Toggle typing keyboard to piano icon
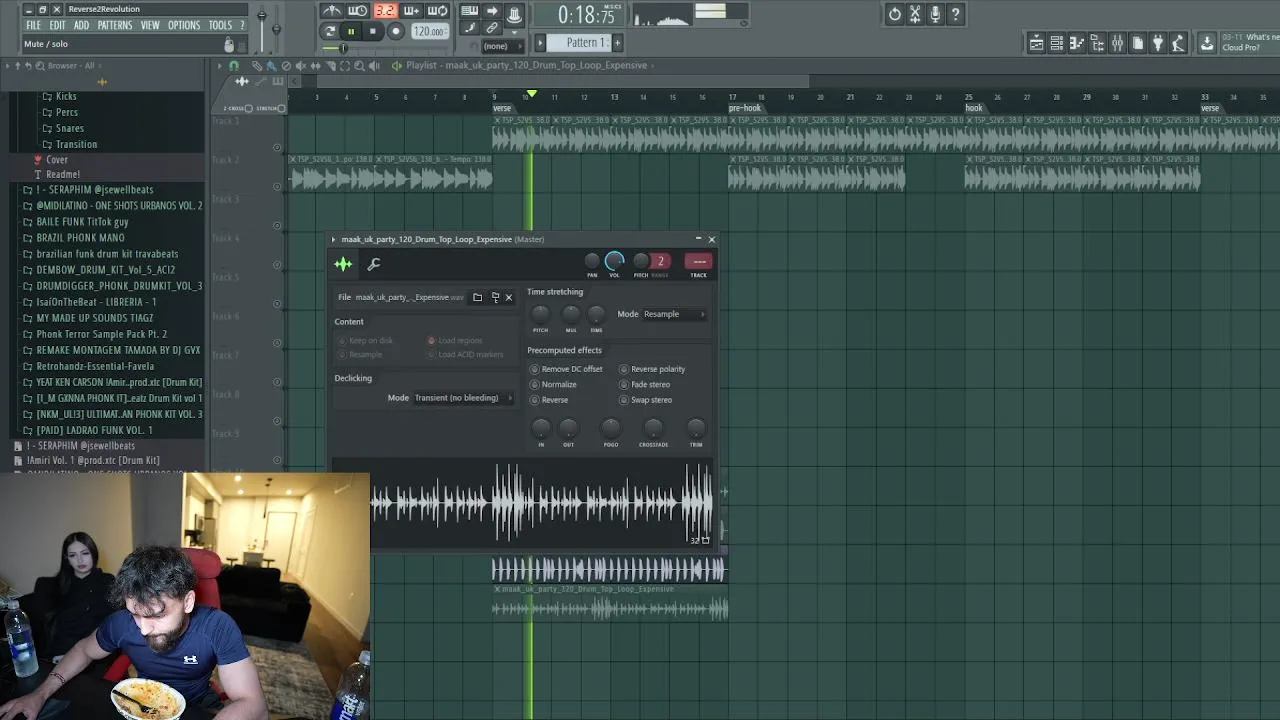This screenshot has width=1280, height=720. 469,11
